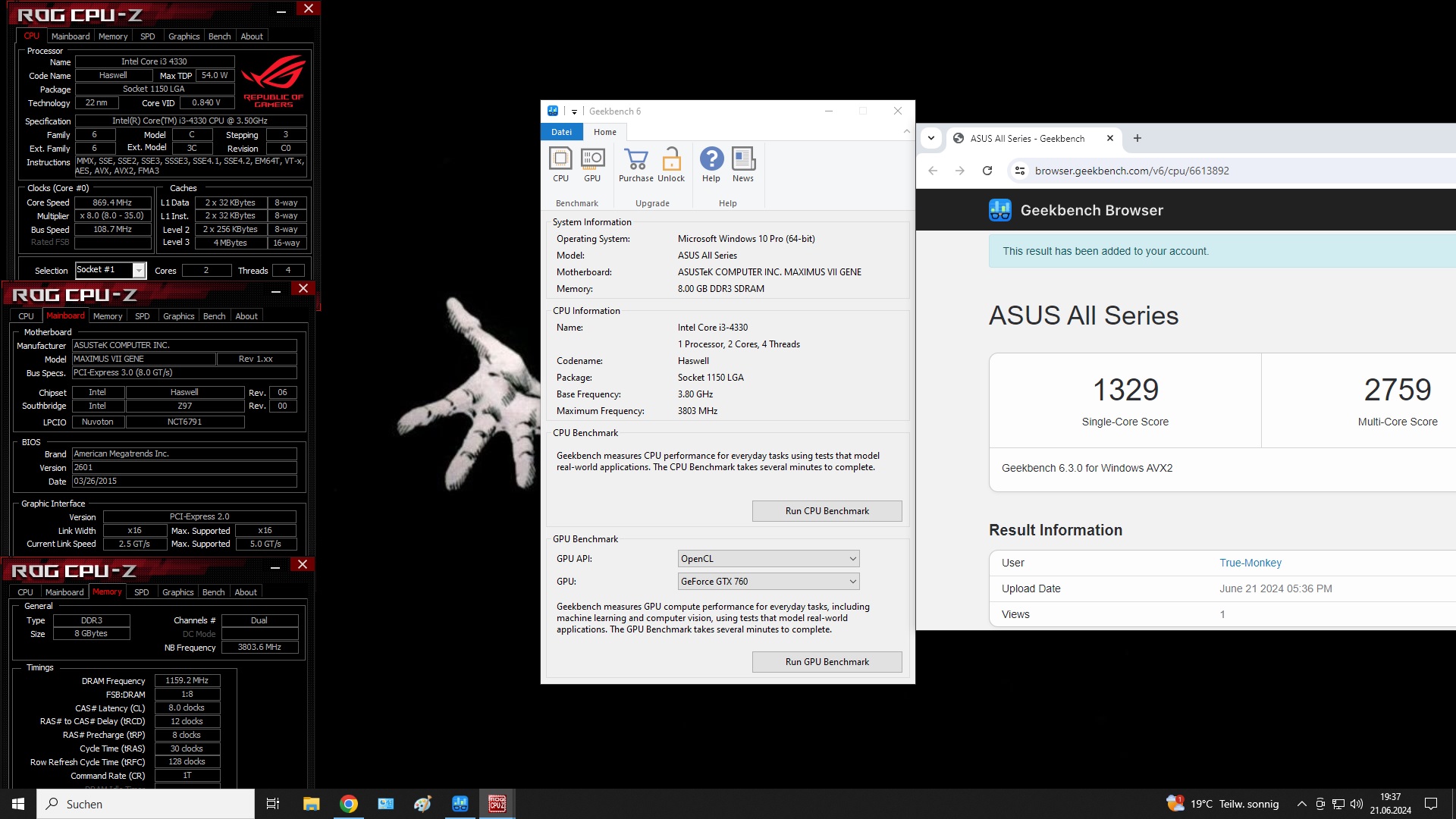Open Google Chrome from the taskbar
Viewport: 1456px width, 819px height.
tap(349, 804)
